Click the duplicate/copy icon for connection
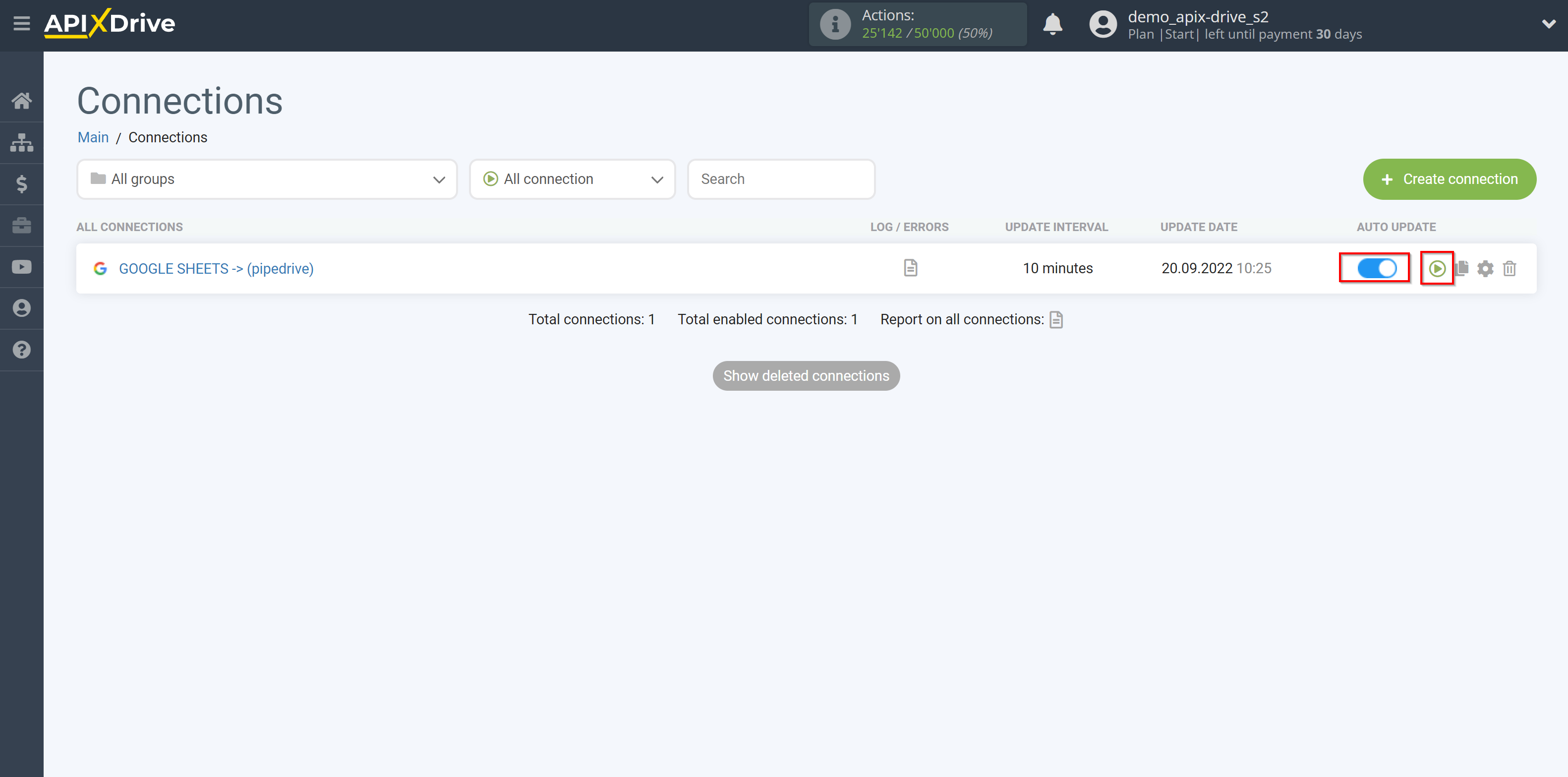 tap(1463, 268)
